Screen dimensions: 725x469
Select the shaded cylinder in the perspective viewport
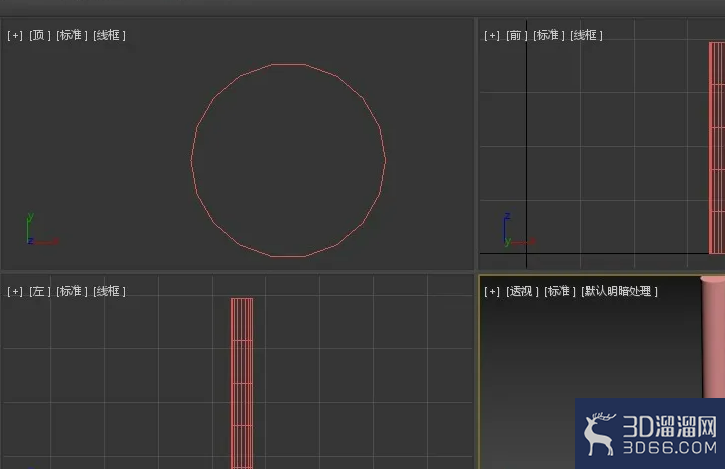tap(713, 337)
